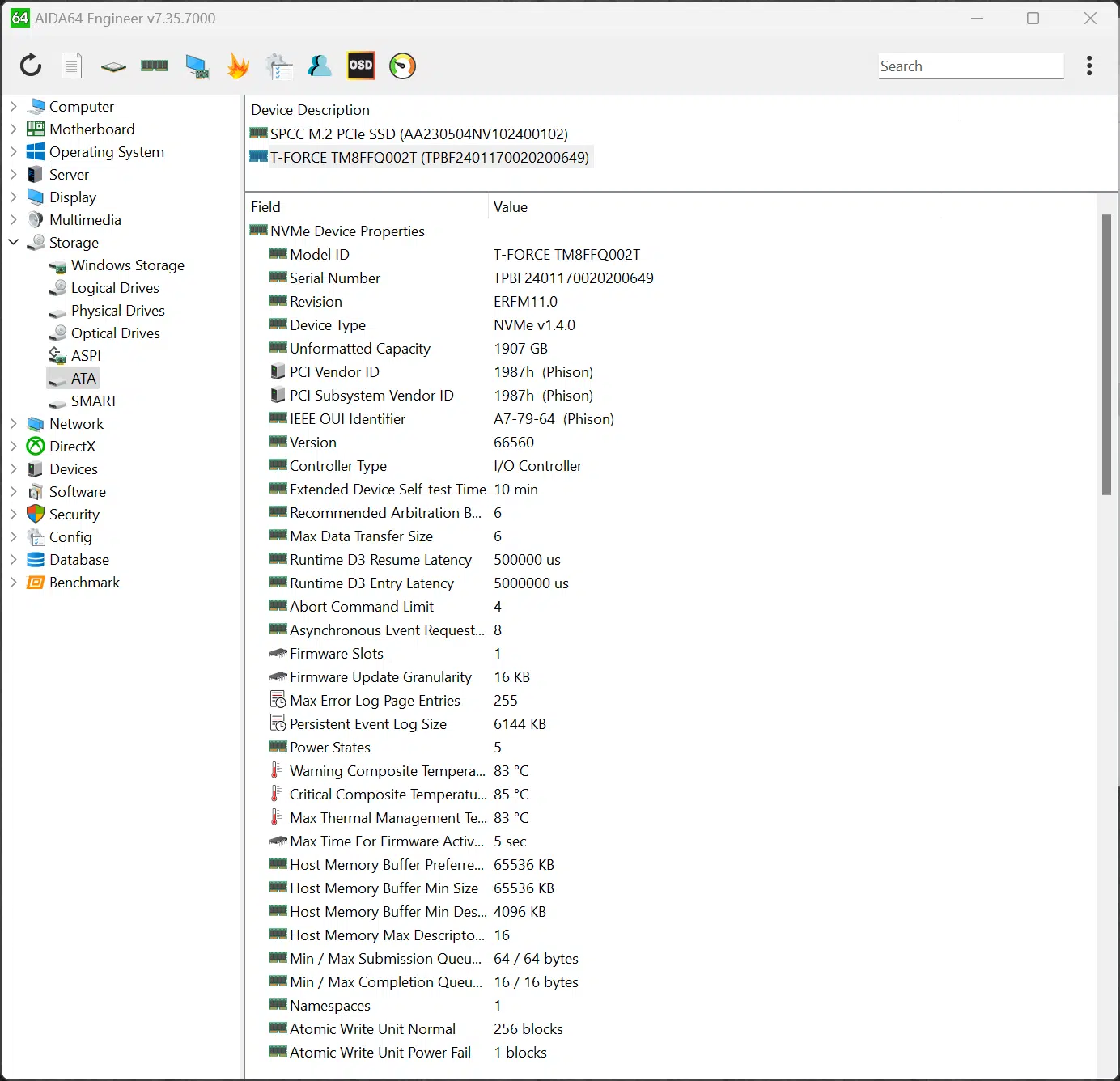Open the memory module toolbar icon
Image resolution: width=1120 pixels, height=1081 pixels.
(155, 66)
